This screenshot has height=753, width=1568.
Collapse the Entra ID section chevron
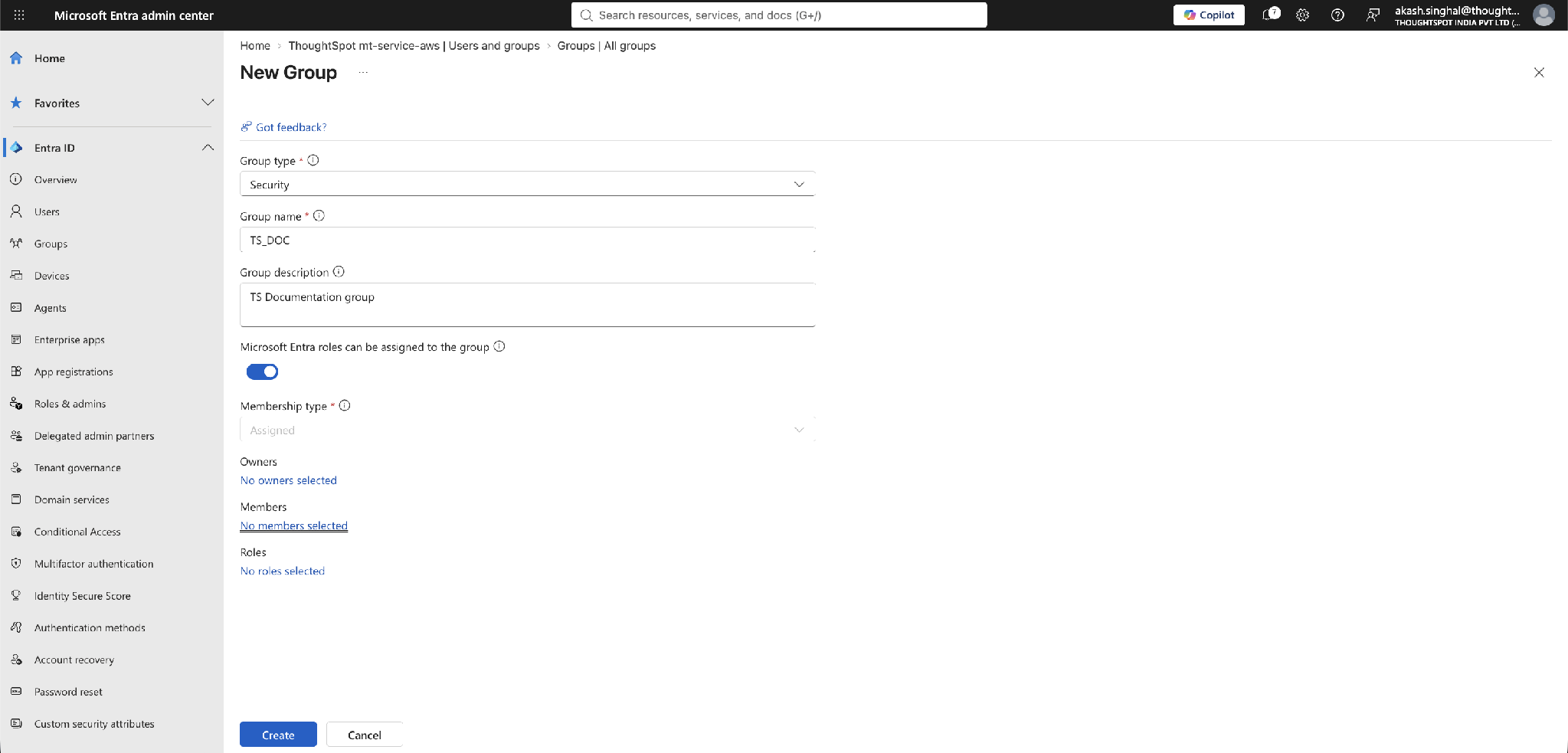click(x=208, y=147)
